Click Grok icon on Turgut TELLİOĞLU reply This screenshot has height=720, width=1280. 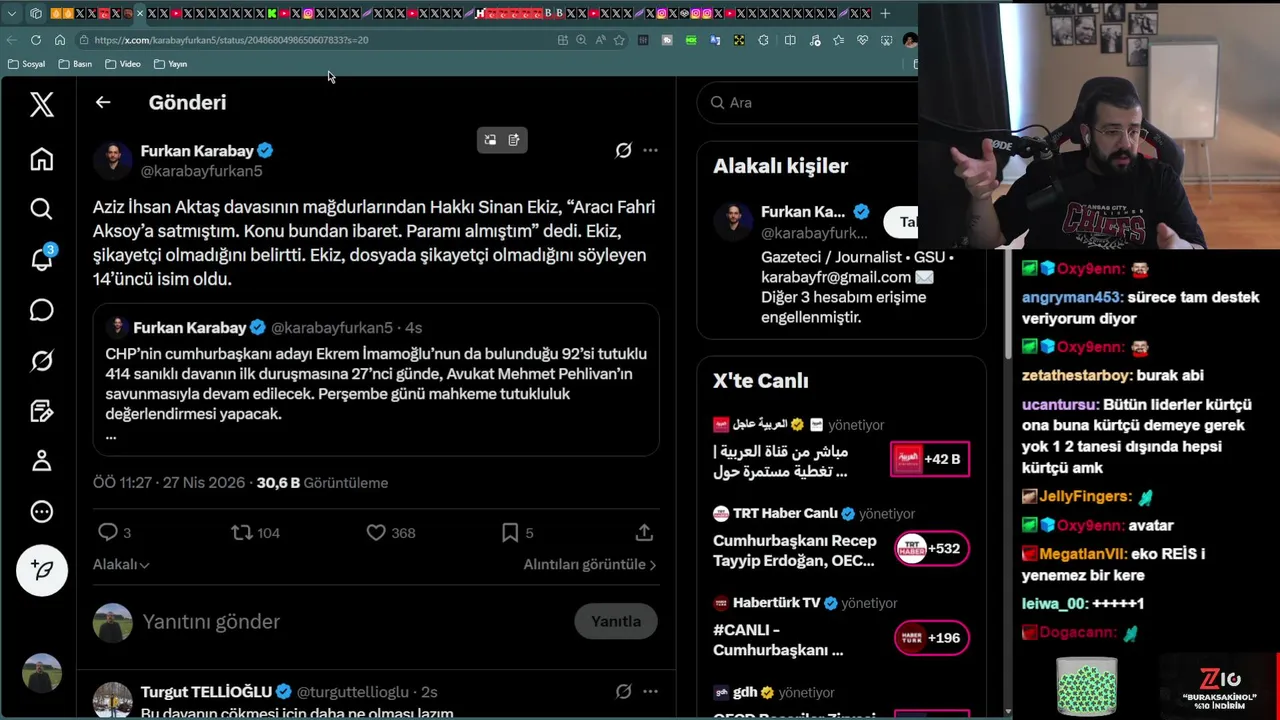(x=623, y=691)
